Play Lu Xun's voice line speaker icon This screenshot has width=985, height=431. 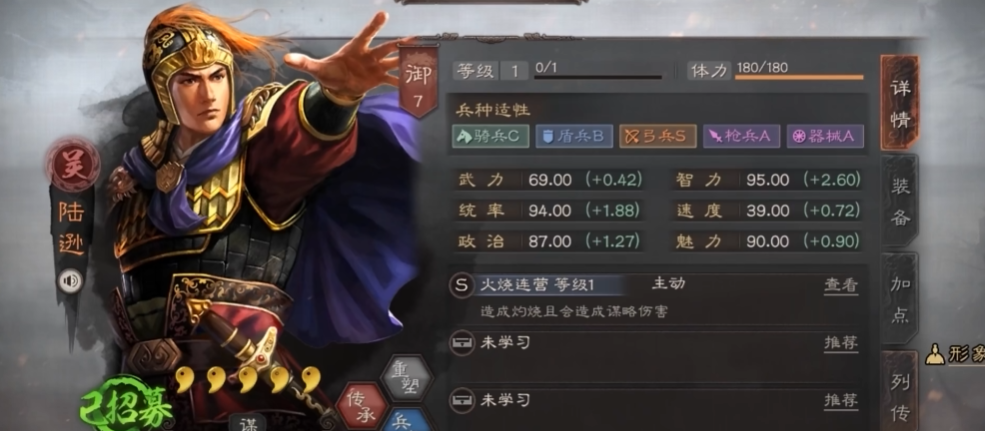[70, 281]
